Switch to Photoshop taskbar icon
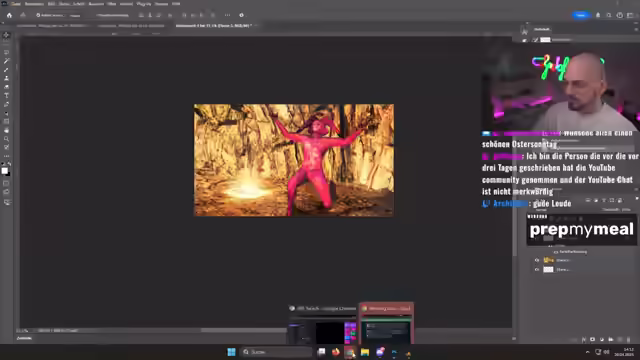This screenshot has width=640, height=360. click(x=394, y=352)
